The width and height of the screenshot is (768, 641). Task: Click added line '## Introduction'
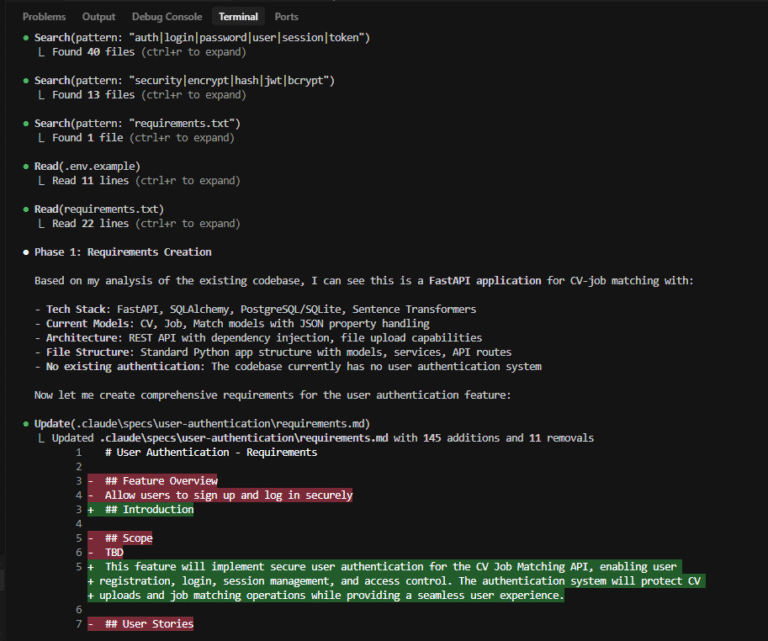(x=141, y=509)
